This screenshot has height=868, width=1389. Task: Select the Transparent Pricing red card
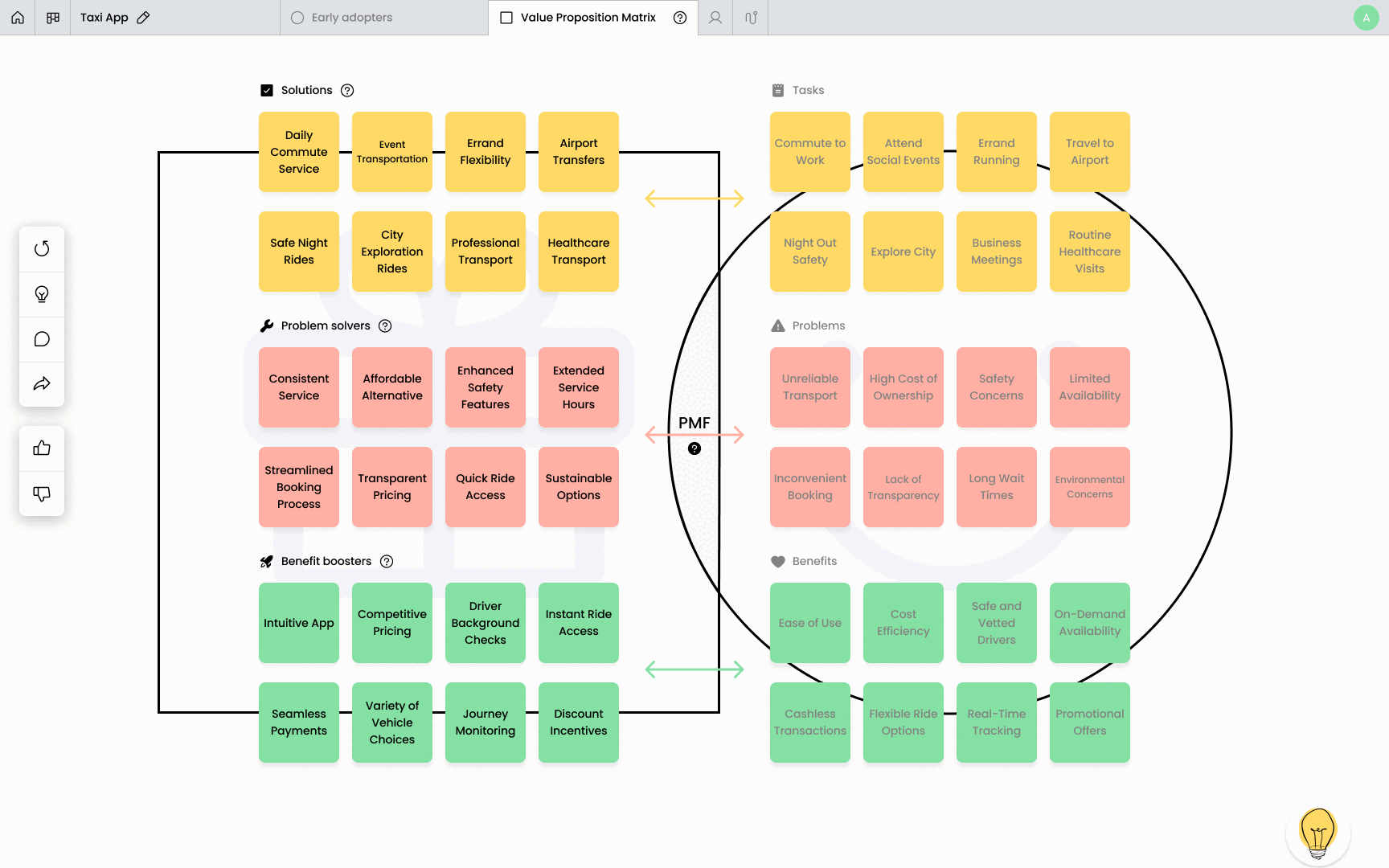tap(392, 487)
